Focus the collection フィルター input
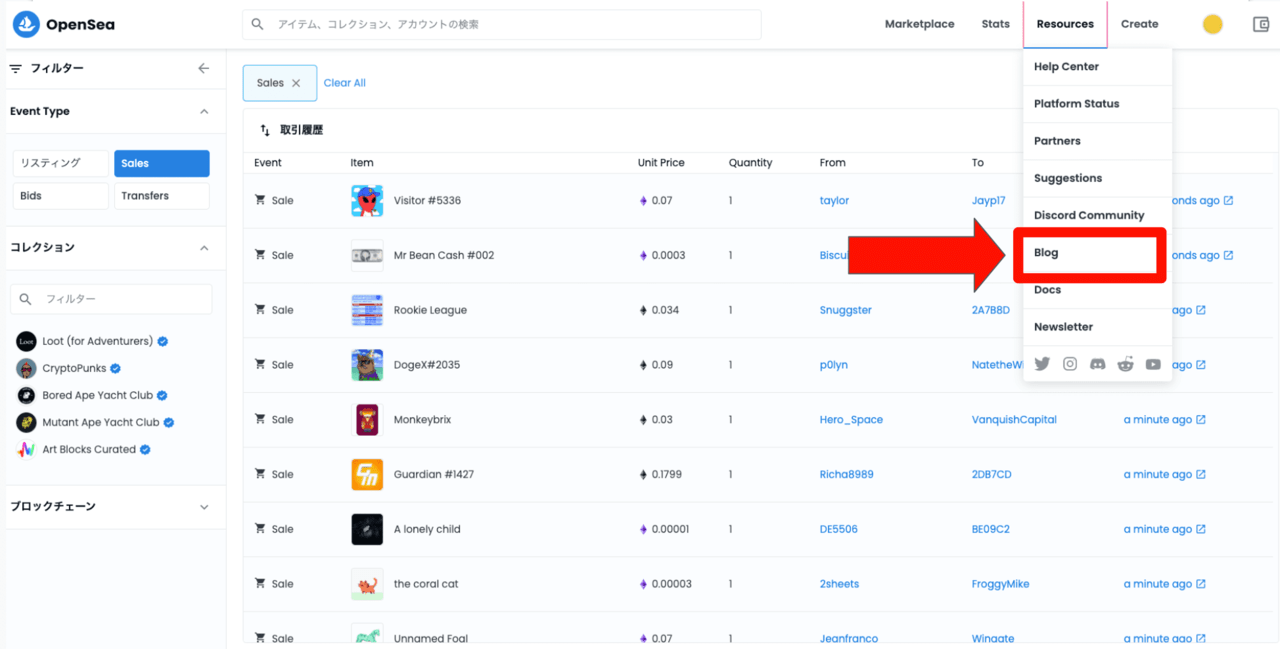This screenshot has height=649, width=1280. pyautogui.click(x=111, y=299)
